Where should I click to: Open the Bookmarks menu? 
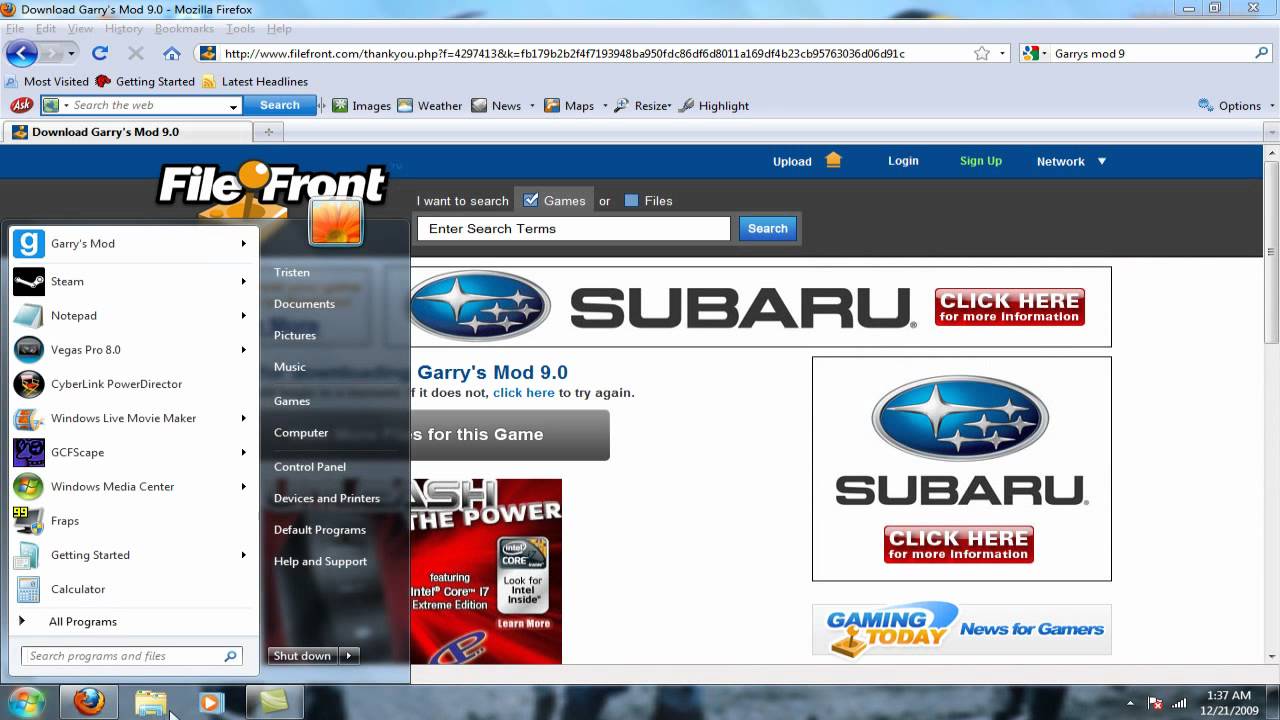184,29
